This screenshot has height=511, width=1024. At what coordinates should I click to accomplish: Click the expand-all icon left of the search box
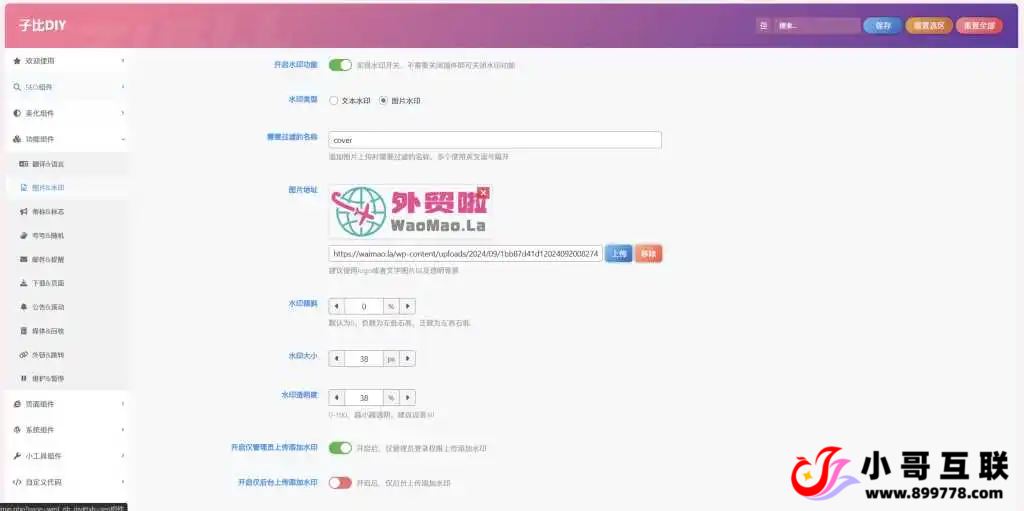pos(765,26)
